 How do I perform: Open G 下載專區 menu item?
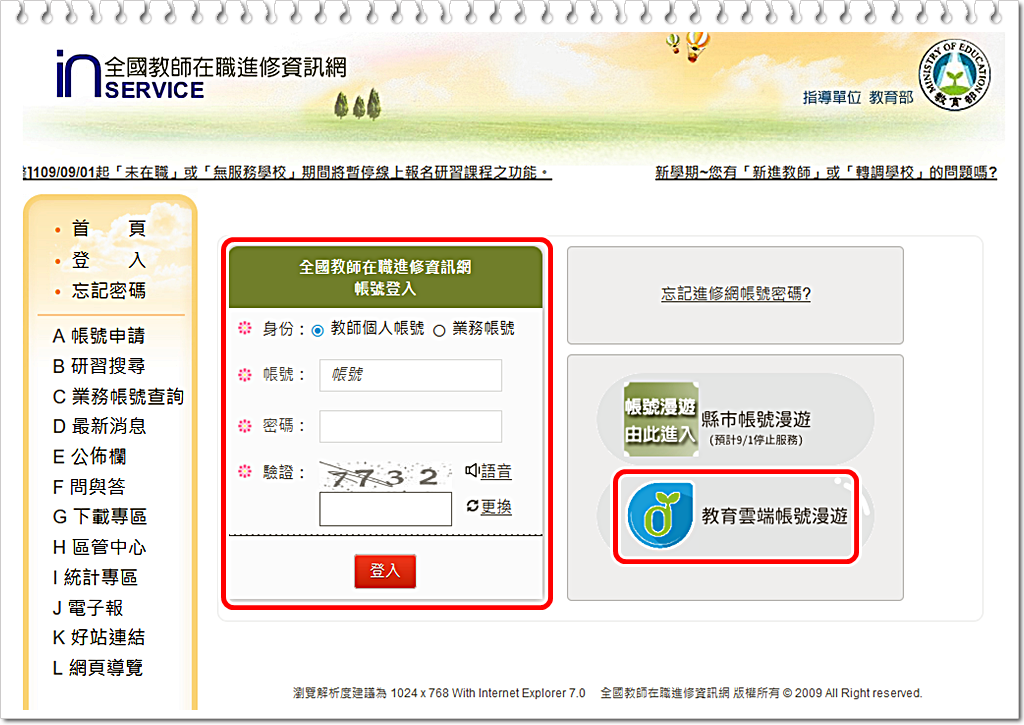point(99,517)
